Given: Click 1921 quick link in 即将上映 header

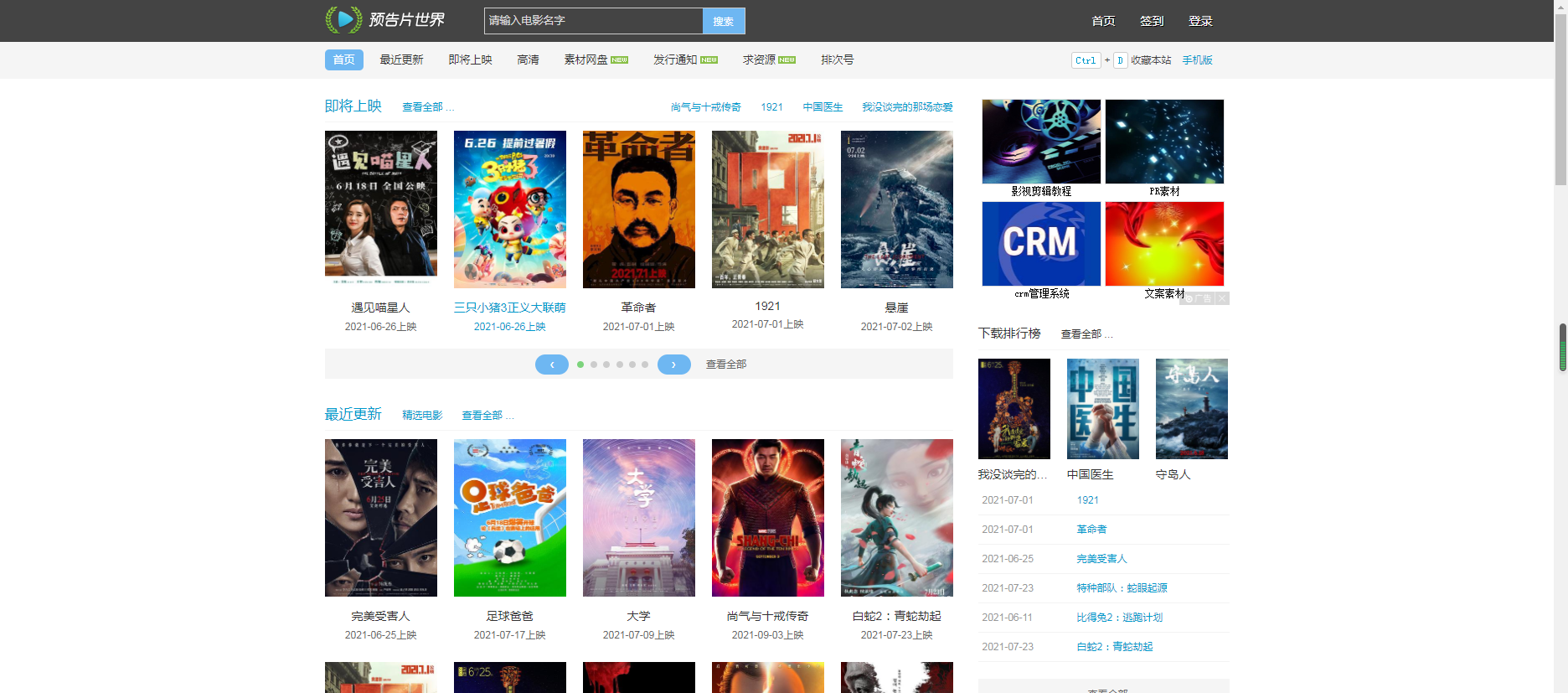Looking at the screenshot, I should pyautogui.click(x=771, y=107).
